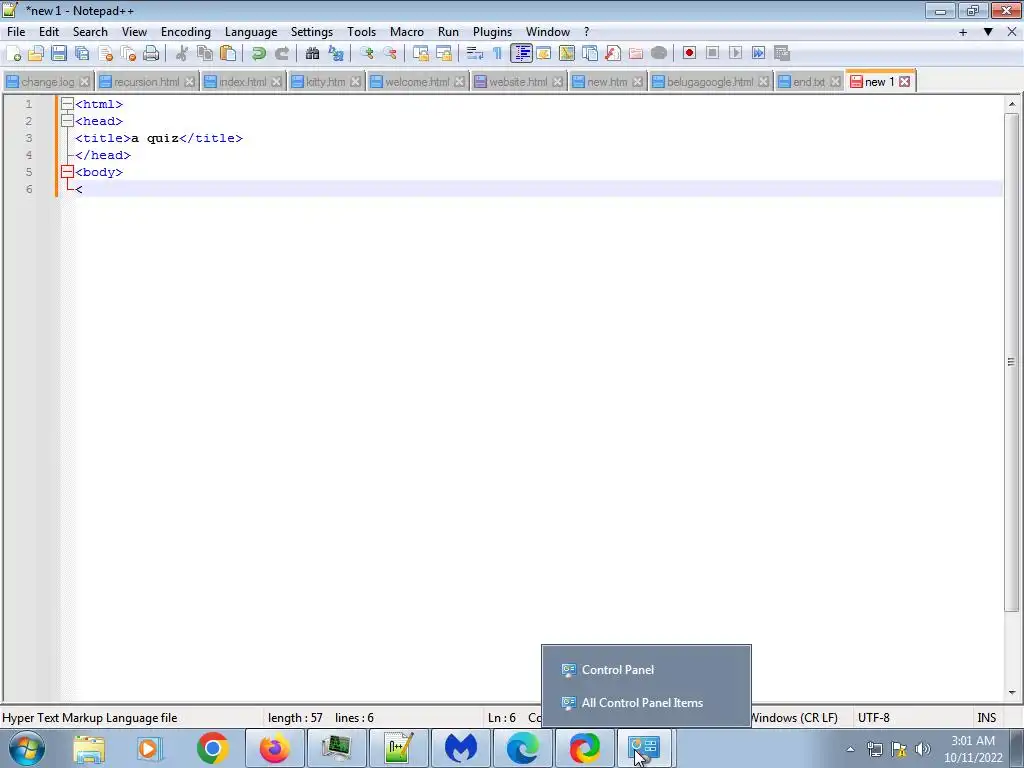Toggle the Monitoring (tail -f) icon
The height and width of the screenshot is (768, 1024).
pyautogui.click(x=658, y=54)
